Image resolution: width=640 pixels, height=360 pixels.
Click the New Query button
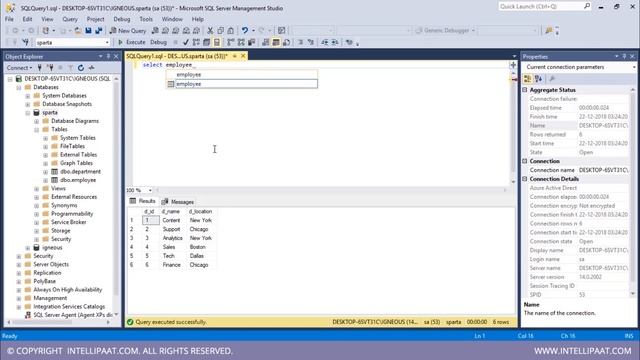(128, 31)
